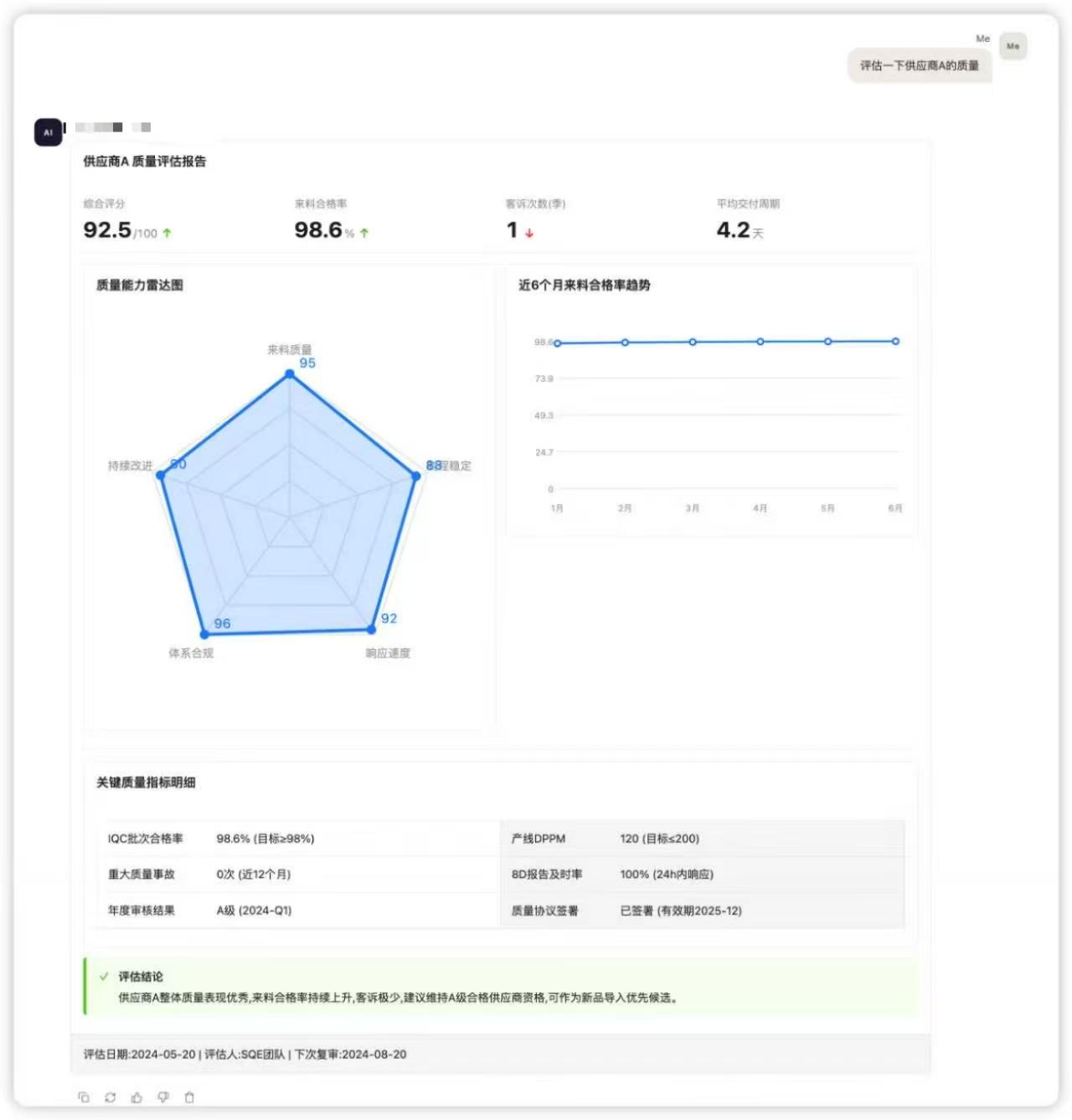
Task: Click the 6月 data point on trend line
Action: coord(895,341)
